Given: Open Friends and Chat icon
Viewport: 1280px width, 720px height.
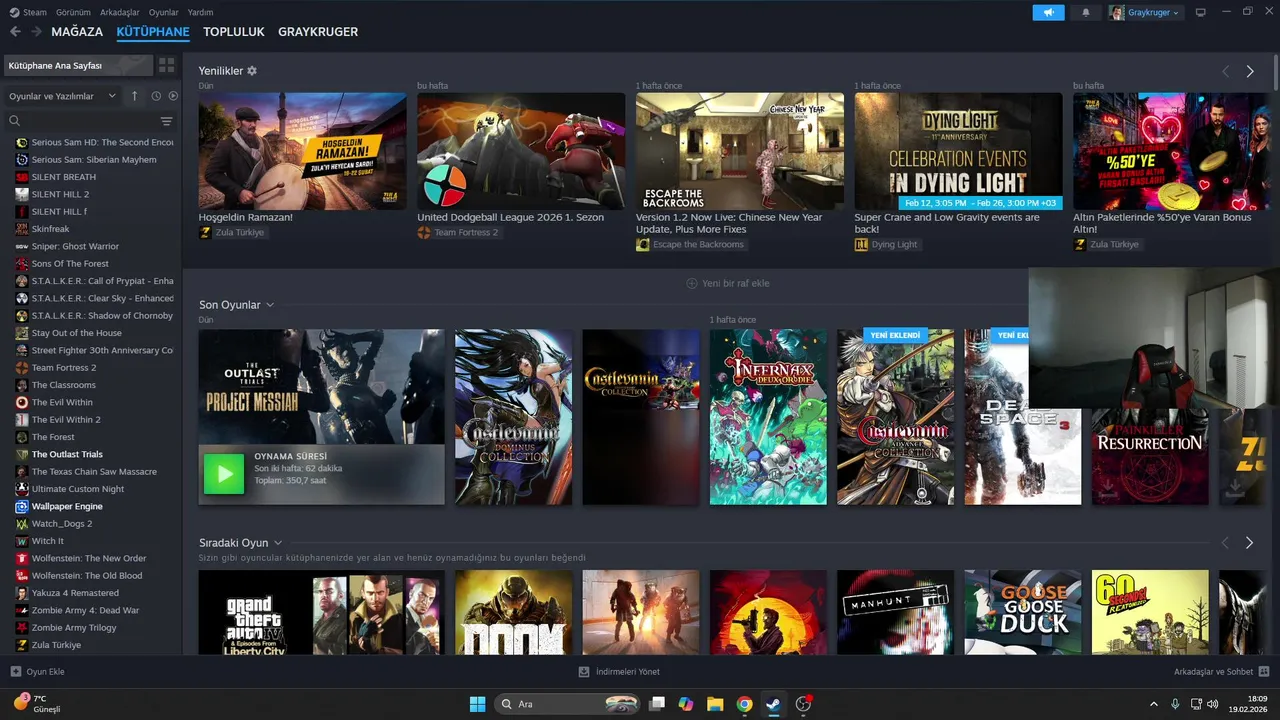Looking at the screenshot, I should (1264, 672).
